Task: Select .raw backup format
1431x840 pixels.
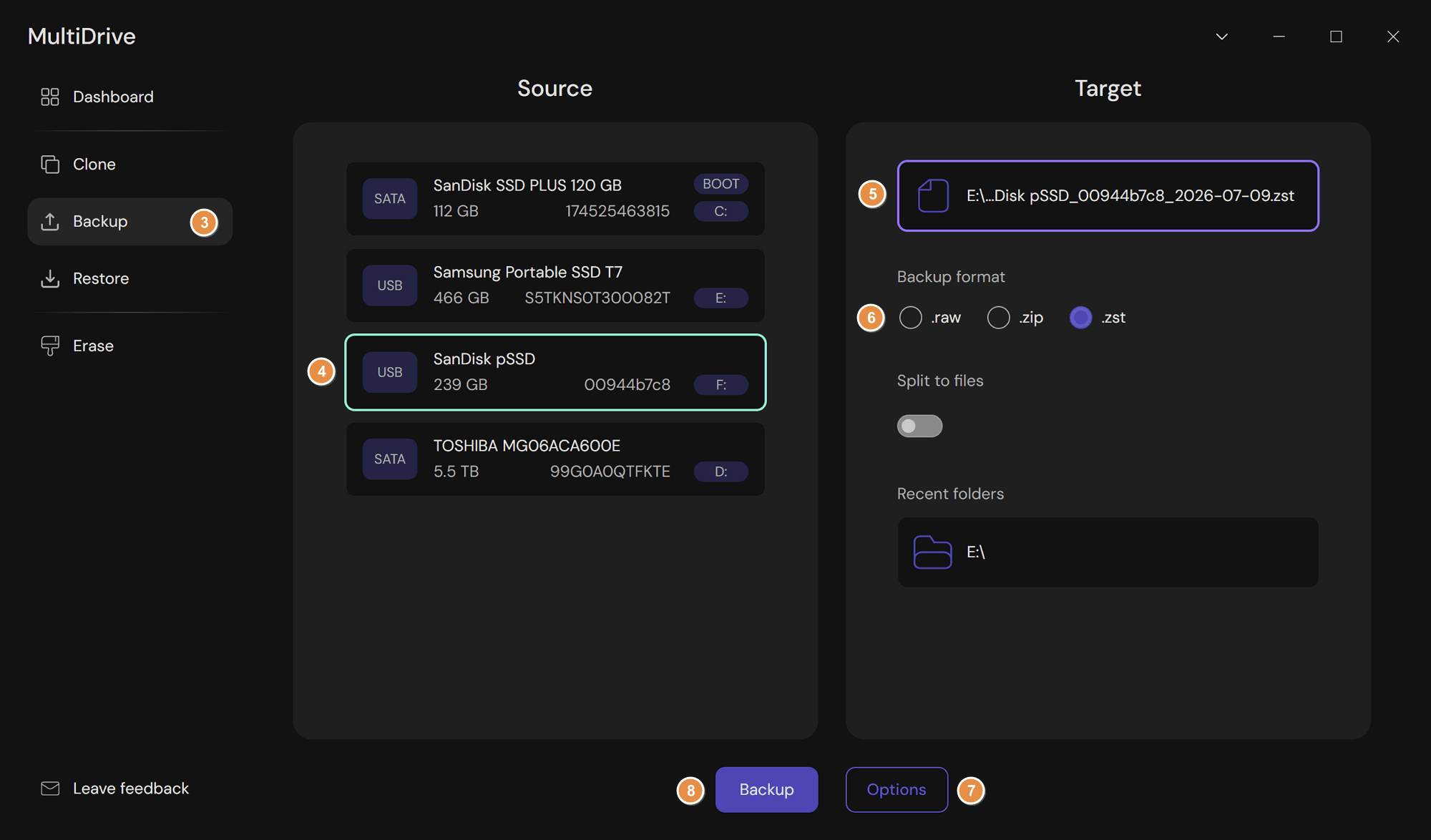Action: pos(910,317)
